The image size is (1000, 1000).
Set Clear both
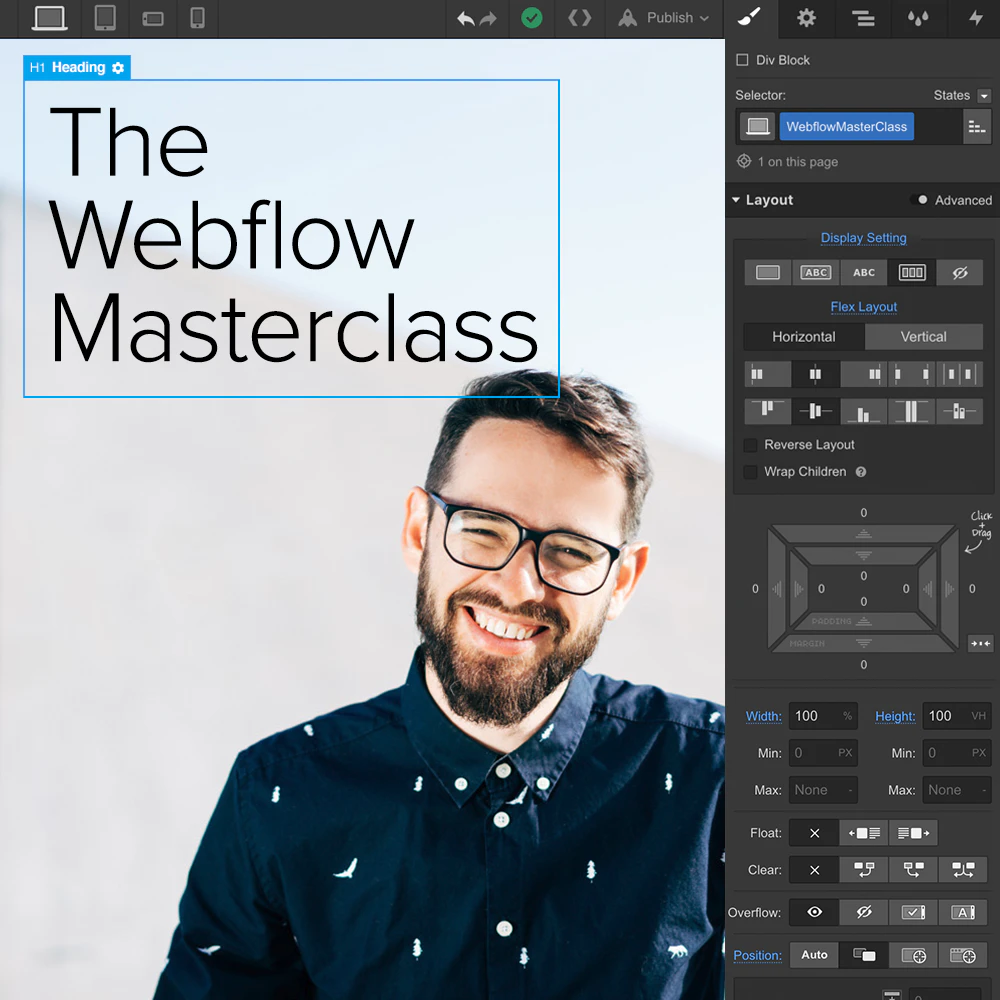pyautogui.click(x=962, y=870)
